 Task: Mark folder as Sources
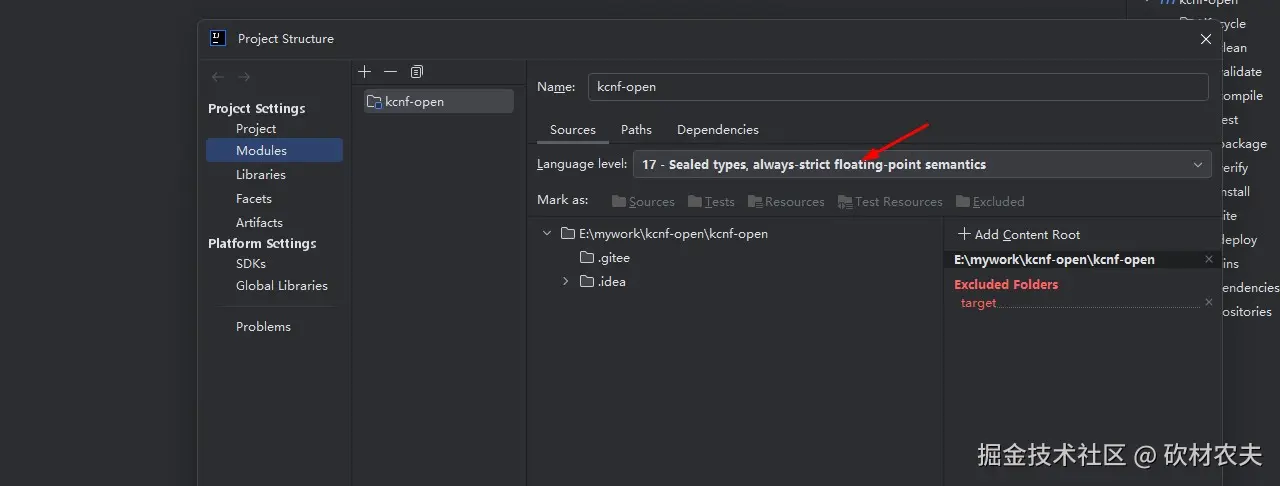(643, 202)
